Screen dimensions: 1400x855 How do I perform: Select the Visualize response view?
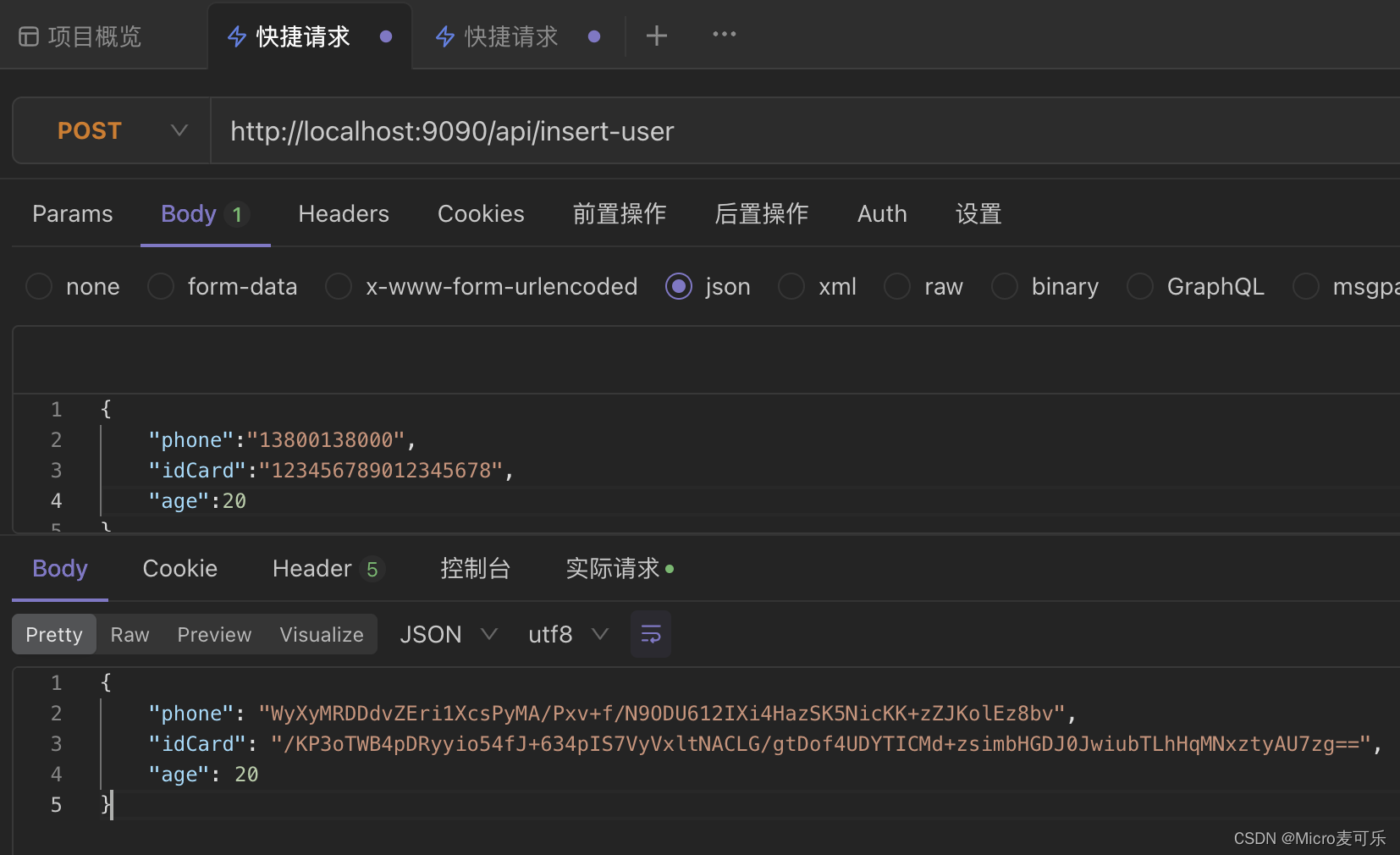coord(322,634)
